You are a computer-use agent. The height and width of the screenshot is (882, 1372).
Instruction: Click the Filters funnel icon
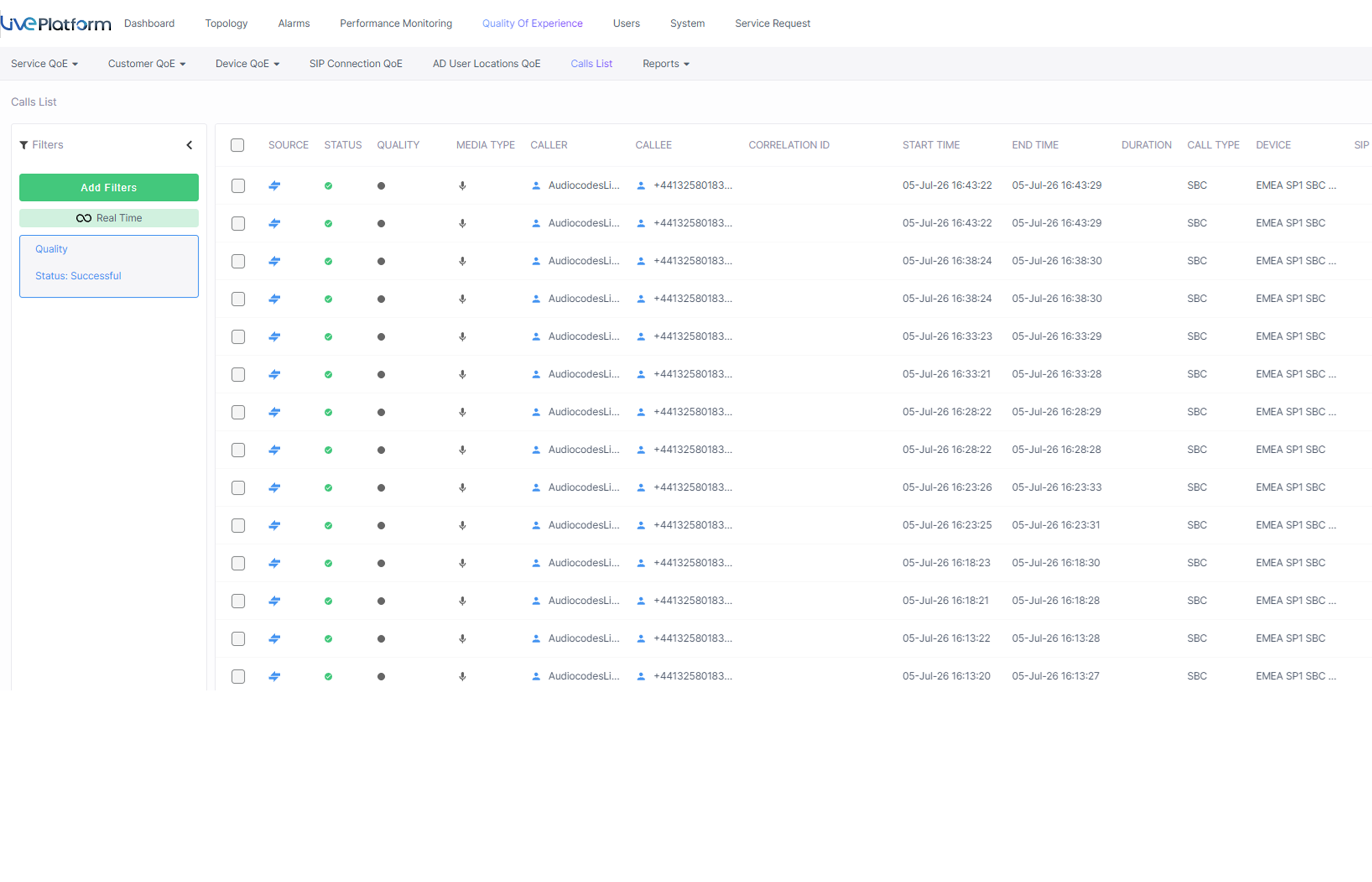pos(24,145)
